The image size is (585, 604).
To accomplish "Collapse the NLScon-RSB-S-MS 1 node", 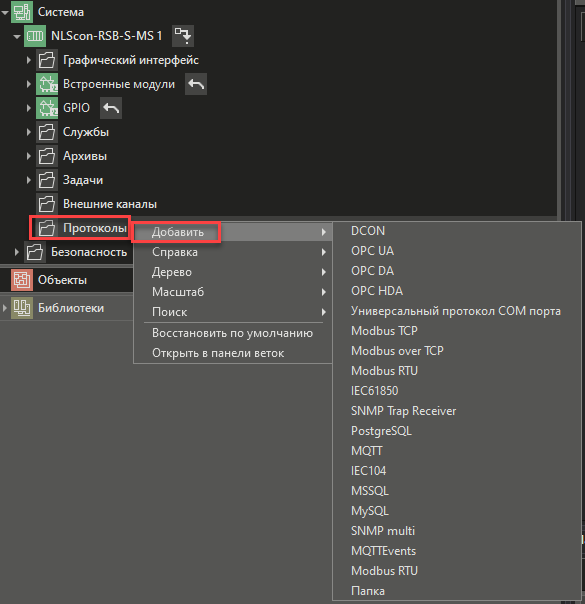I will tap(17, 37).
